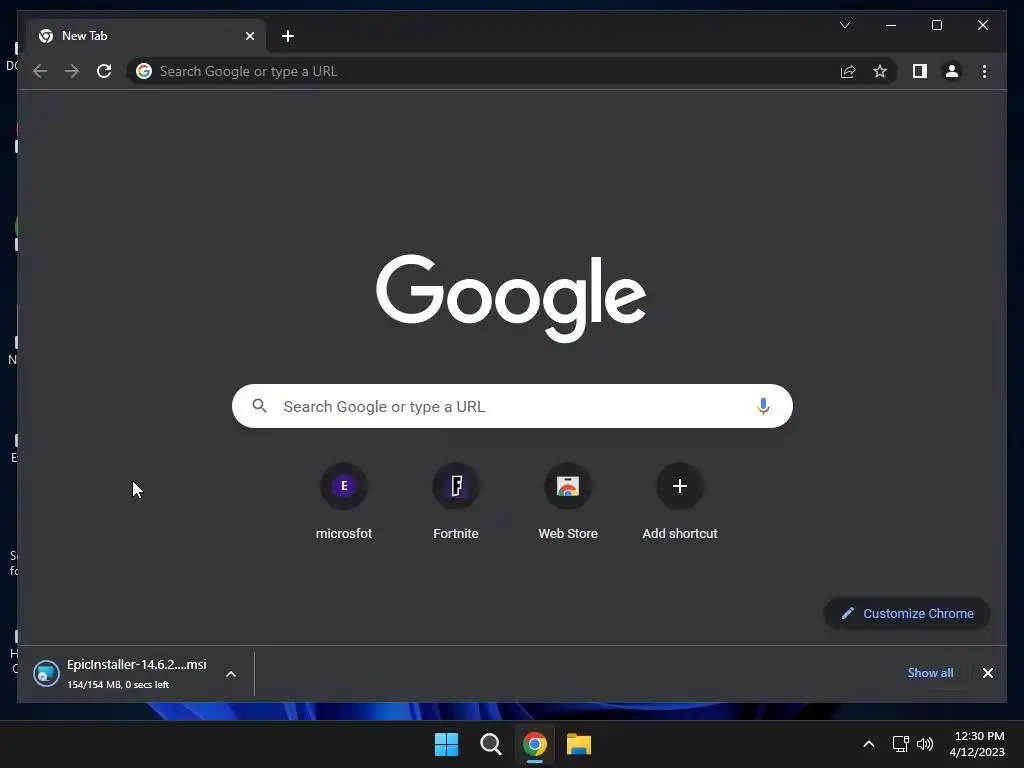Start voice search with microphone icon

coord(762,406)
